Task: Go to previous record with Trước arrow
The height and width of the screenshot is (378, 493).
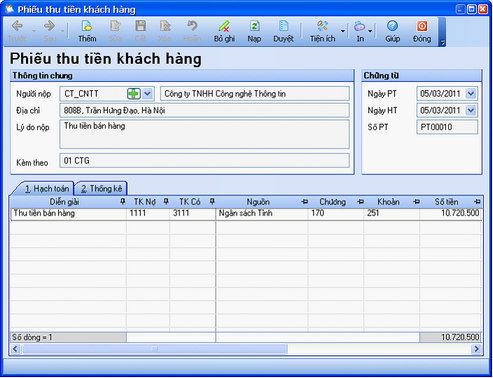Action: (x=17, y=31)
